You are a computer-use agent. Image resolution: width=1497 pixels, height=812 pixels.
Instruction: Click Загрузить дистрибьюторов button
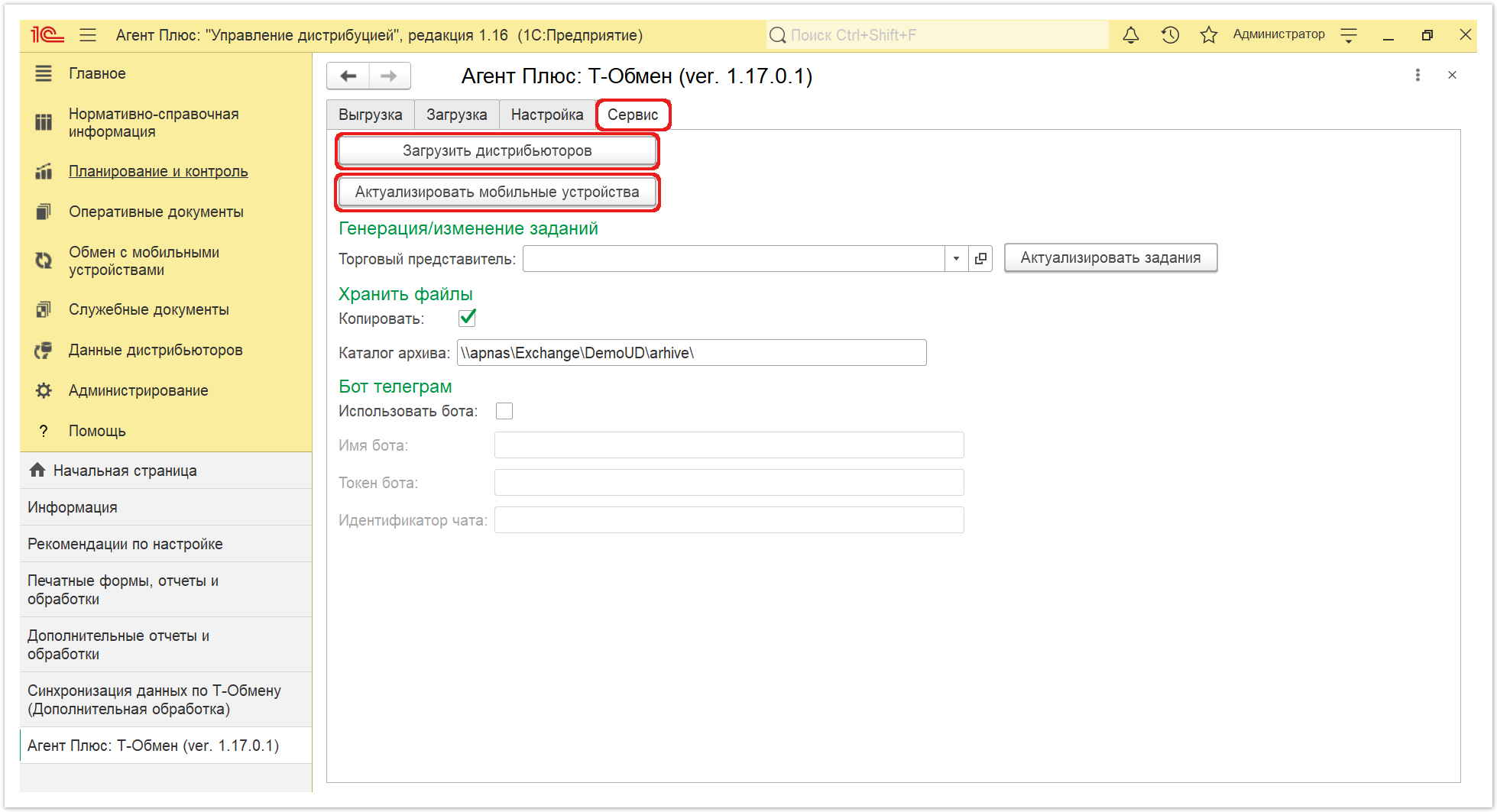497,150
